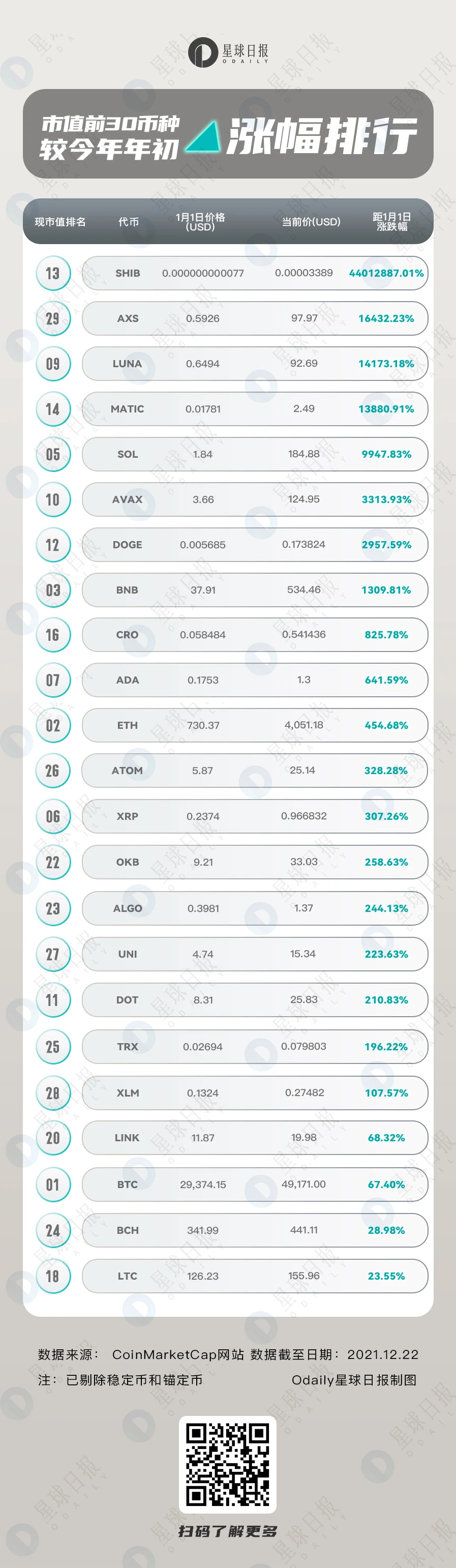
Task: Click the 代币 column header
Action: (129, 222)
